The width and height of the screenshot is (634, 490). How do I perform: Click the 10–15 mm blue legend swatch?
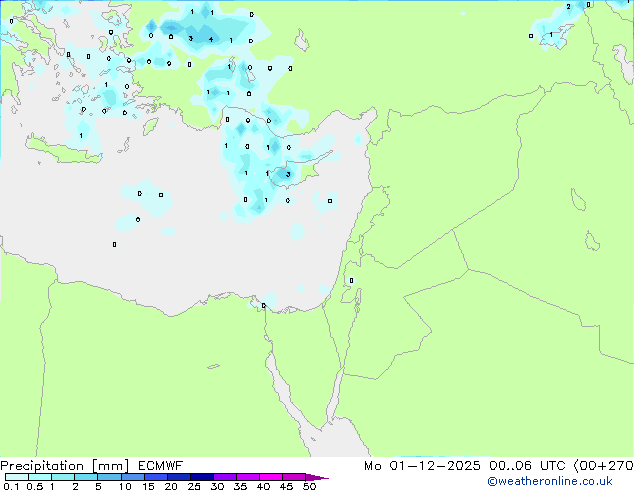point(132,477)
